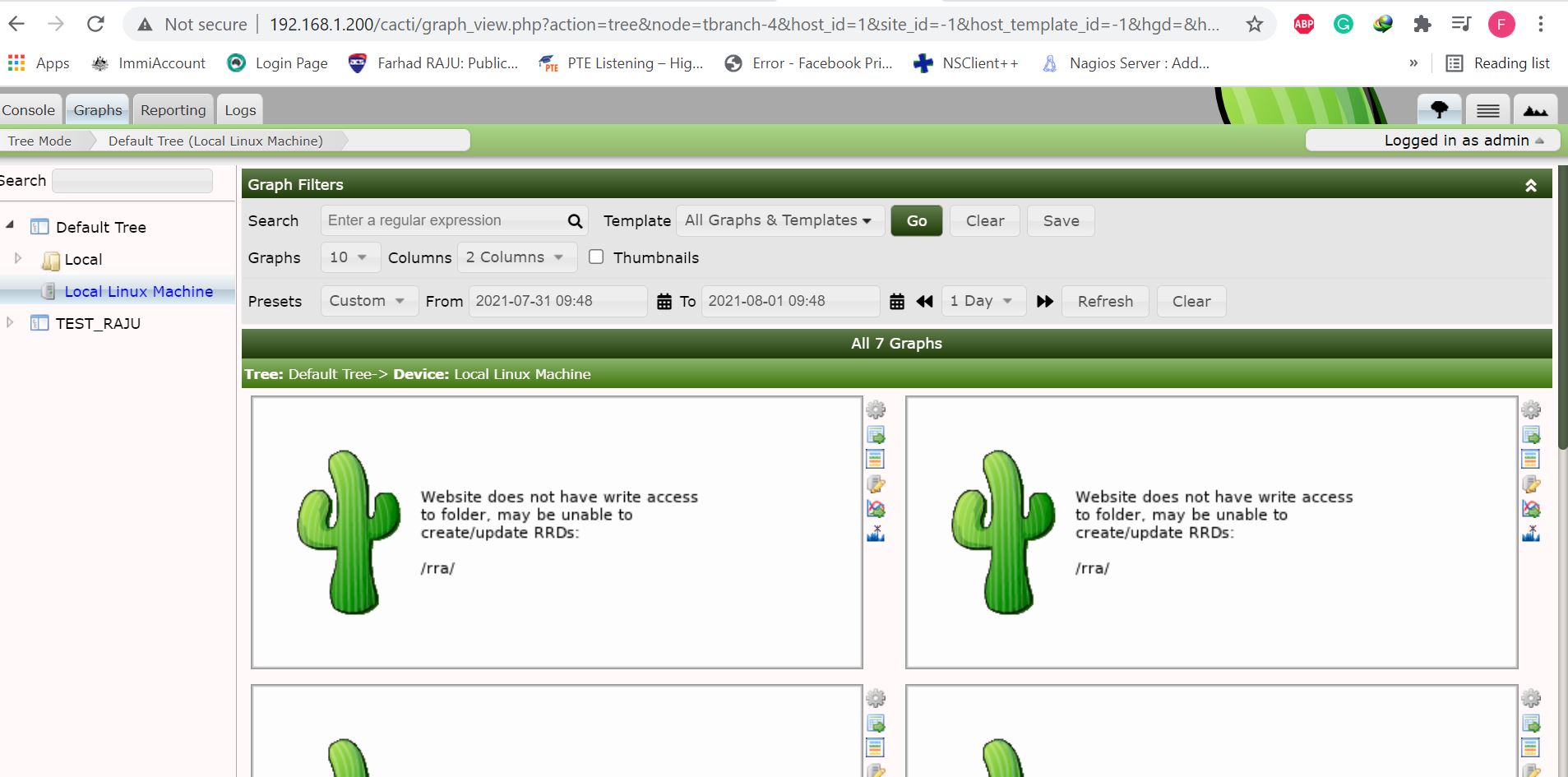1568x777 pixels.
Task: View top-right graph in real-time
Action: [x=1531, y=509]
